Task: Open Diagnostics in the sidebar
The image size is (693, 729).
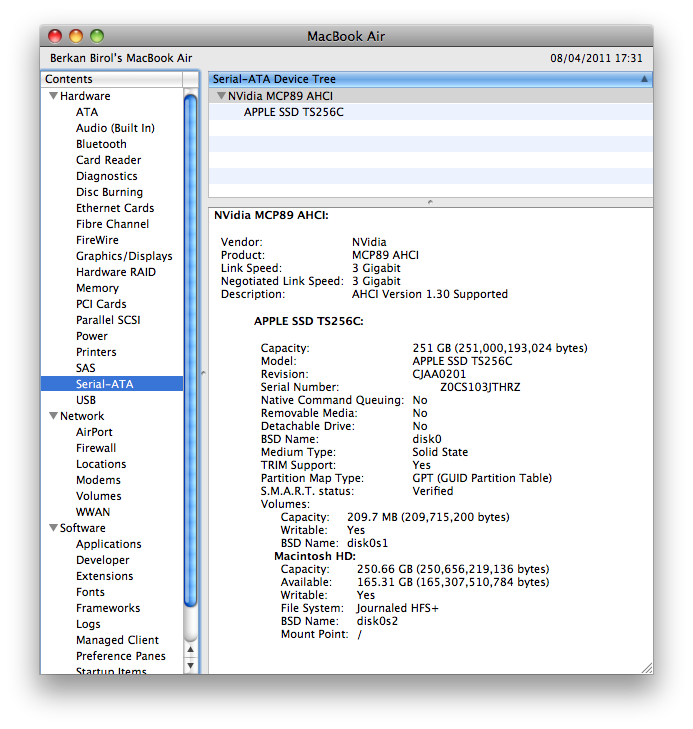Action: [x=106, y=176]
